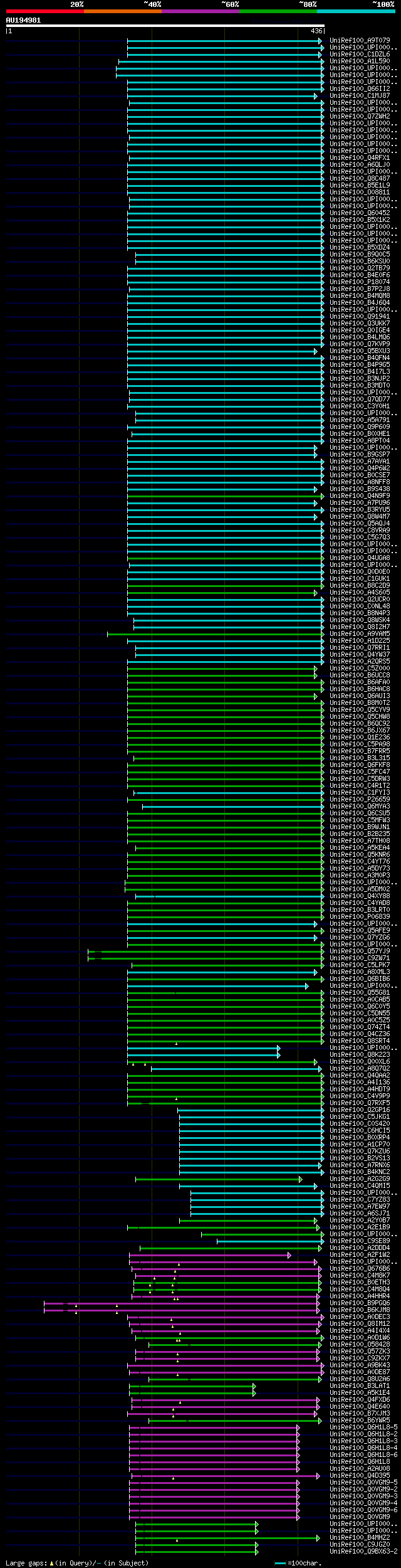The height and width of the screenshot is (1568, 401).
Task: Click the UniRef100_B4MQM8 label
Action: 360,296
